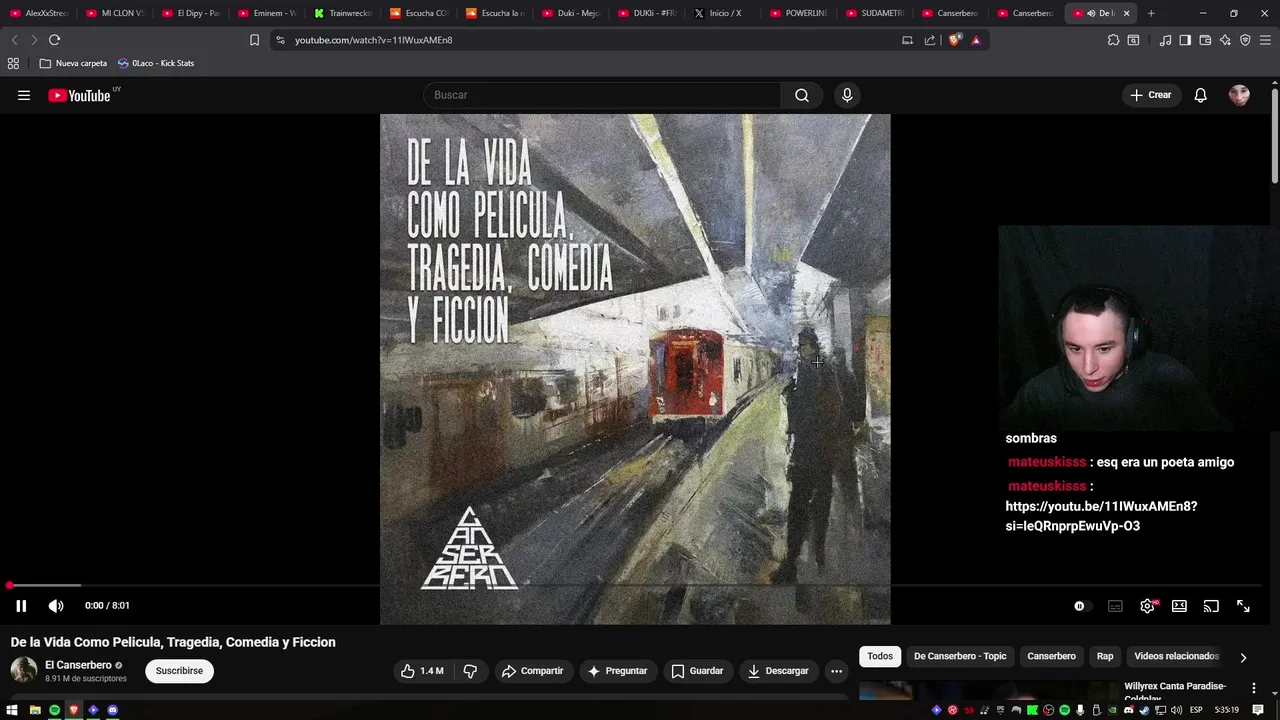Click the Crear create button

click(x=1151, y=95)
